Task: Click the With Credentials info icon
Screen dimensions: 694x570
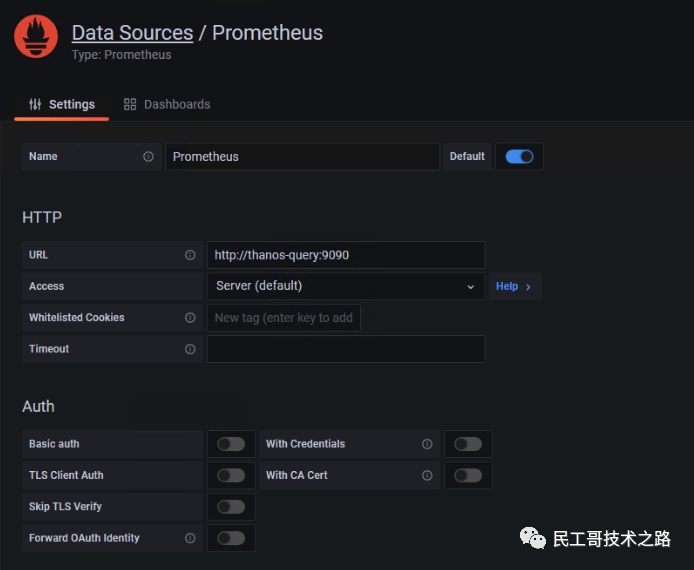Action: click(427, 444)
